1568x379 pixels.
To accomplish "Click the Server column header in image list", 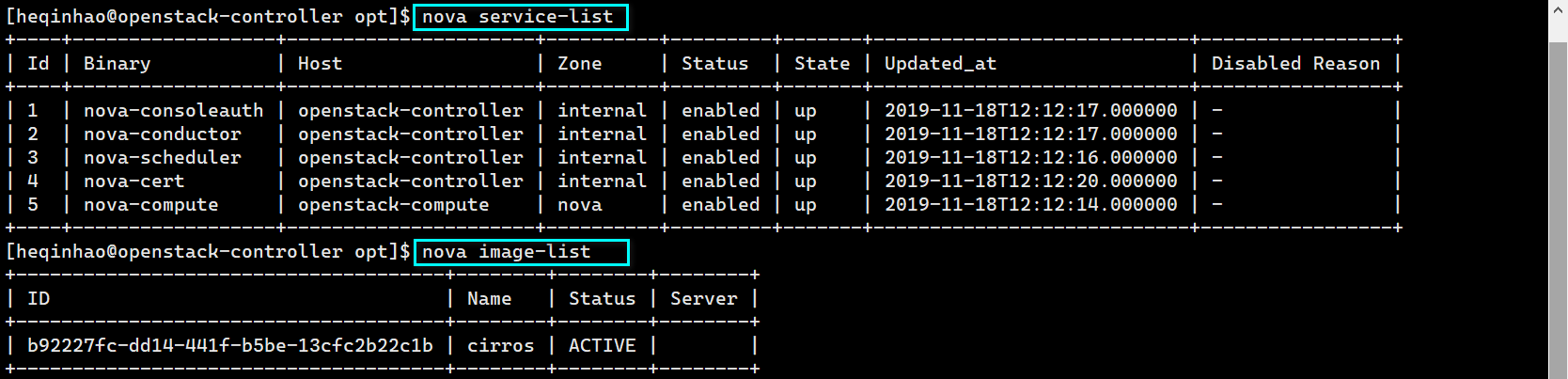I will [x=704, y=299].
